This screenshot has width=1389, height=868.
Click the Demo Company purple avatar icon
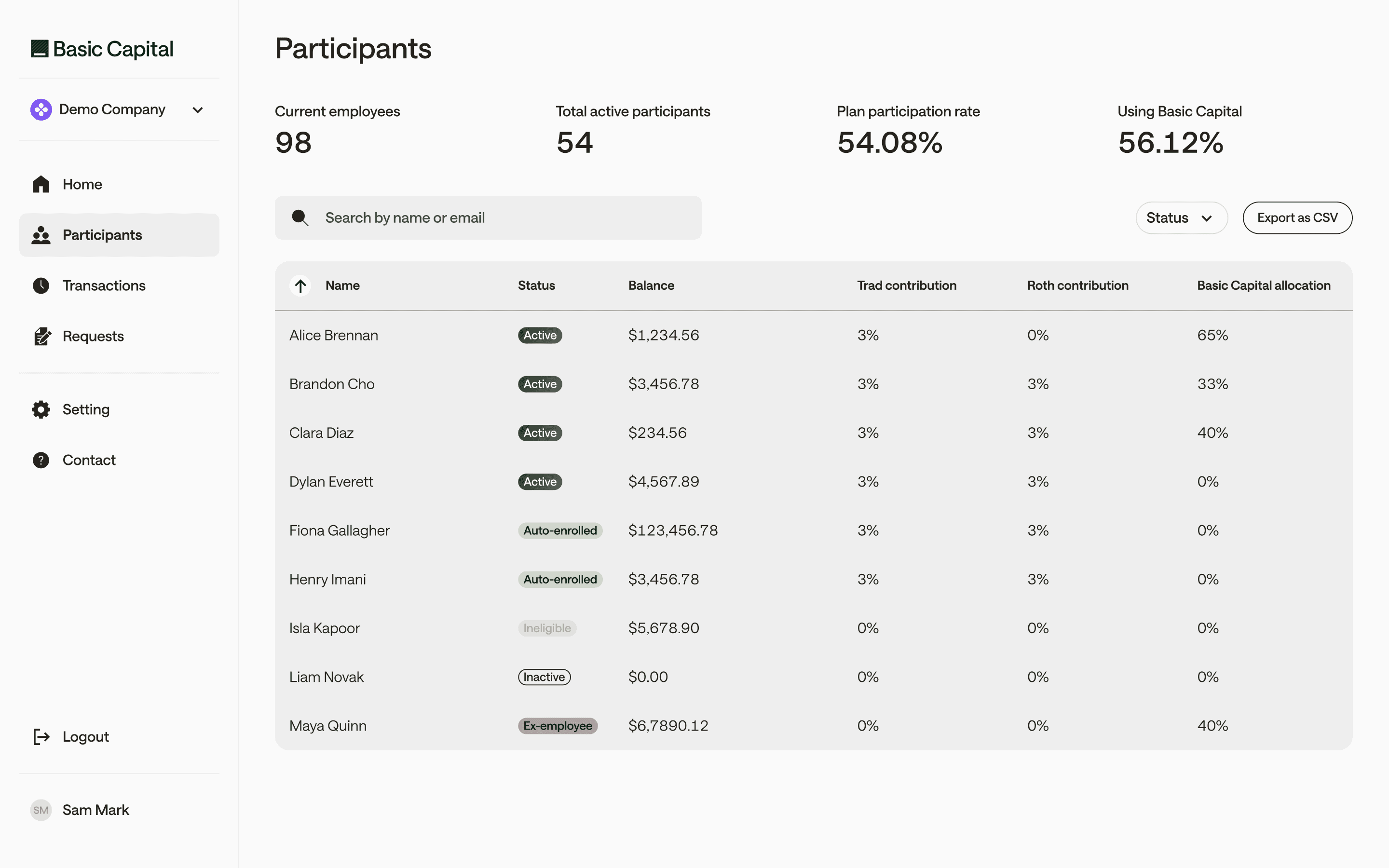point(41,109)
